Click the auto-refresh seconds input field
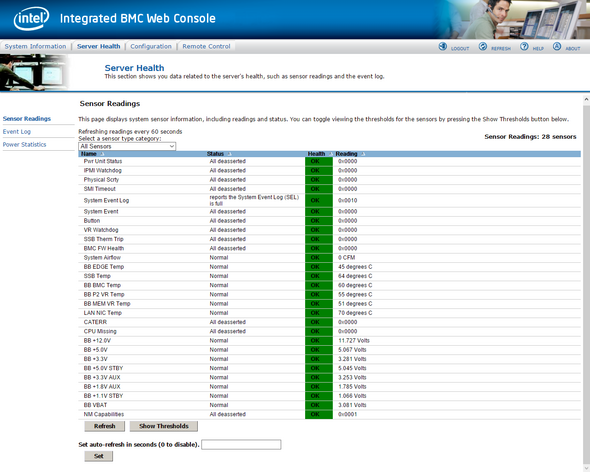Viewport: 590px width, 472px height. point(241,445)
